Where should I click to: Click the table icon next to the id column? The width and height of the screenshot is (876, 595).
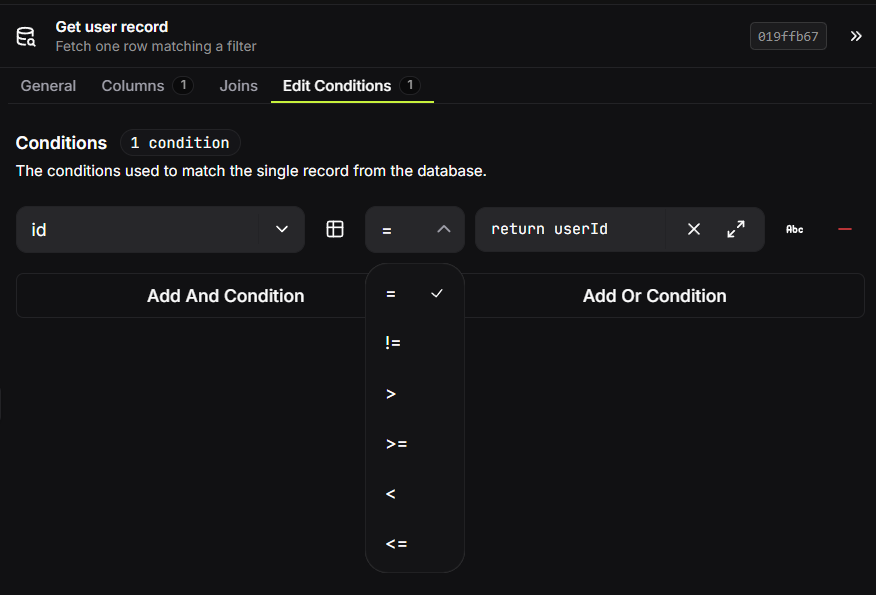tap(335, 229)
